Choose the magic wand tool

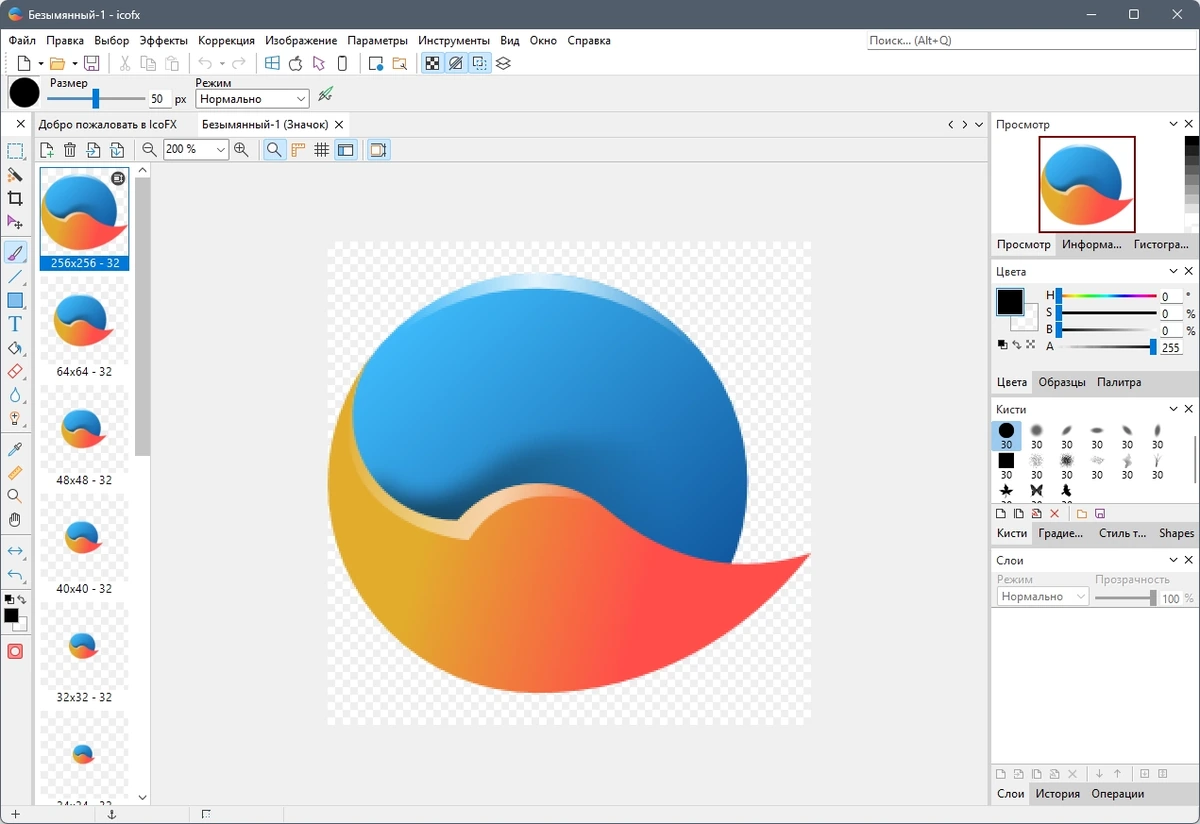(x=15, y=175)
